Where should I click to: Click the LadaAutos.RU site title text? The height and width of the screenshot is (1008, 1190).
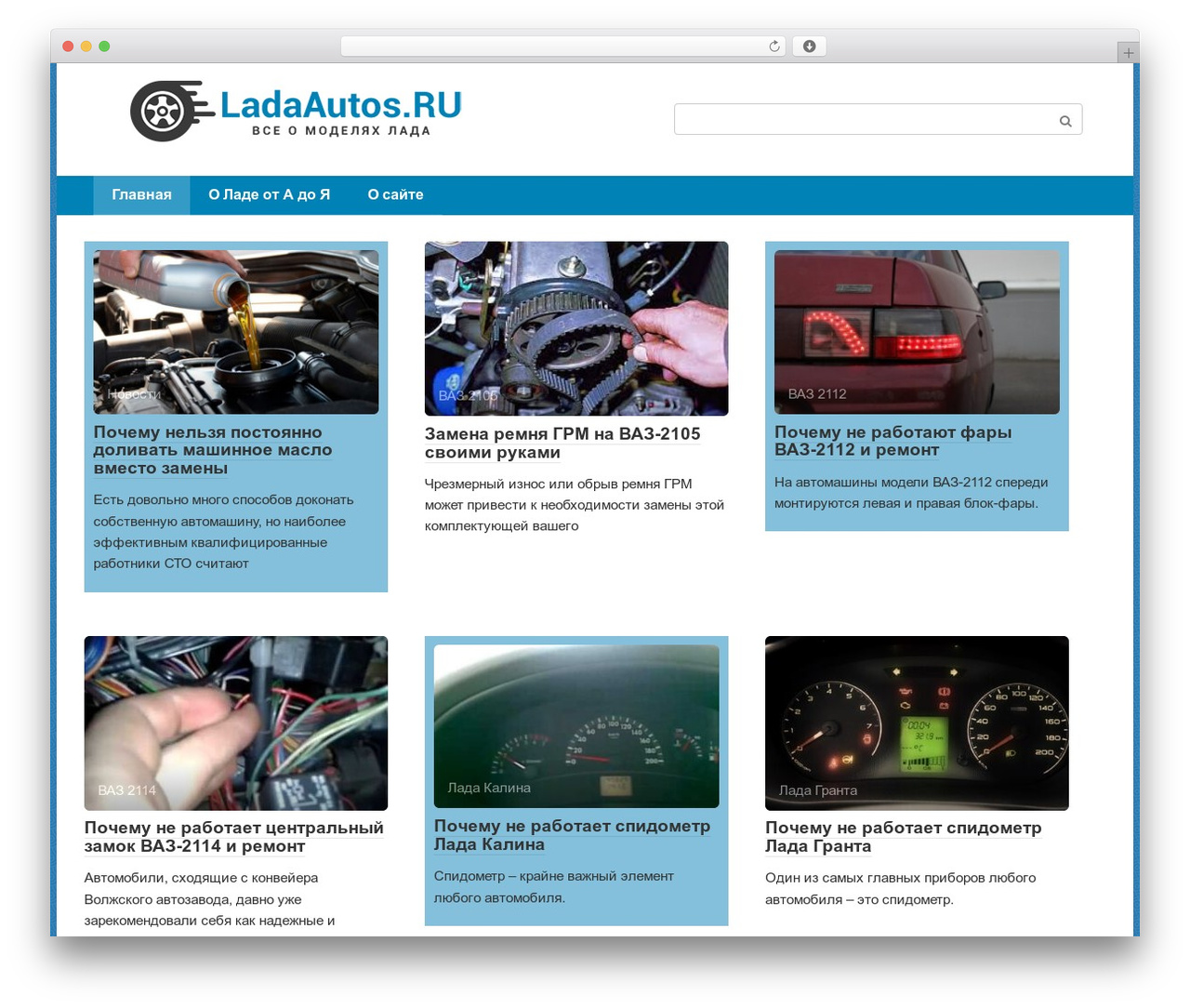[340, 105]
